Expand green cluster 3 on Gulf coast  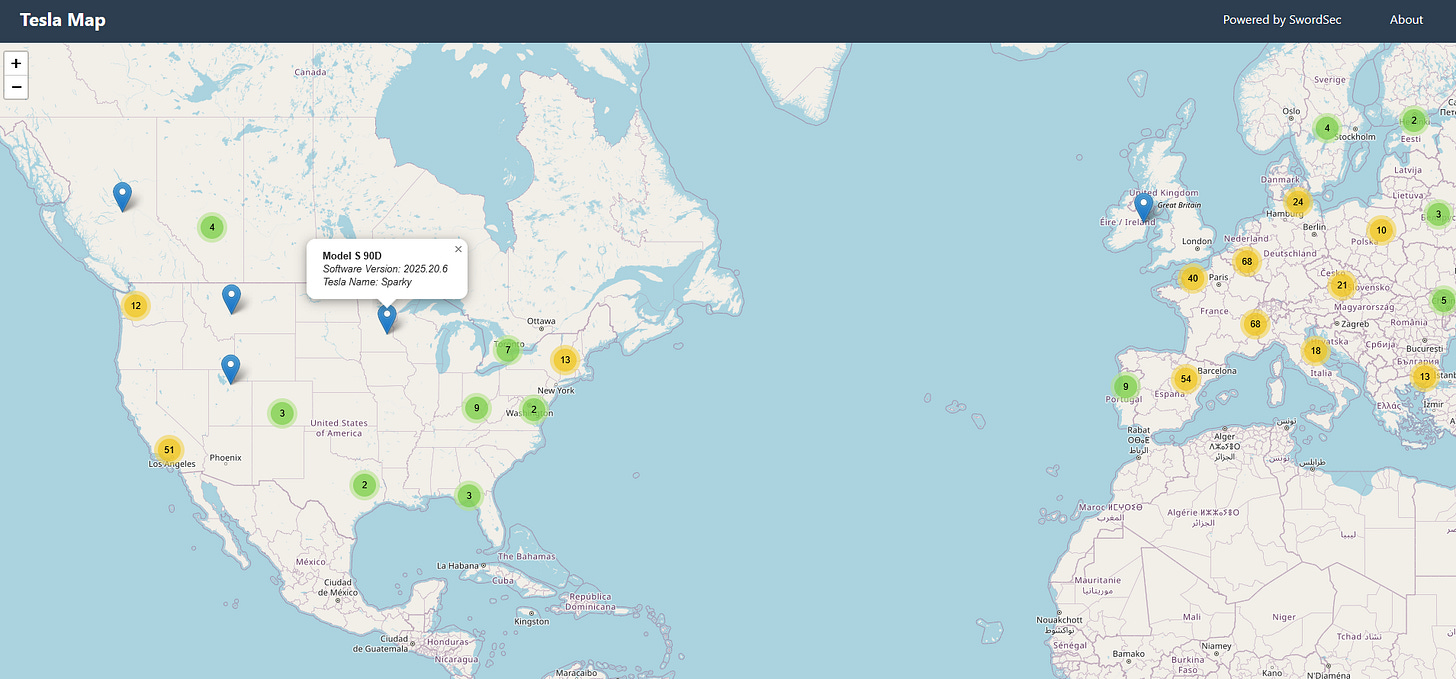(468, 495)
